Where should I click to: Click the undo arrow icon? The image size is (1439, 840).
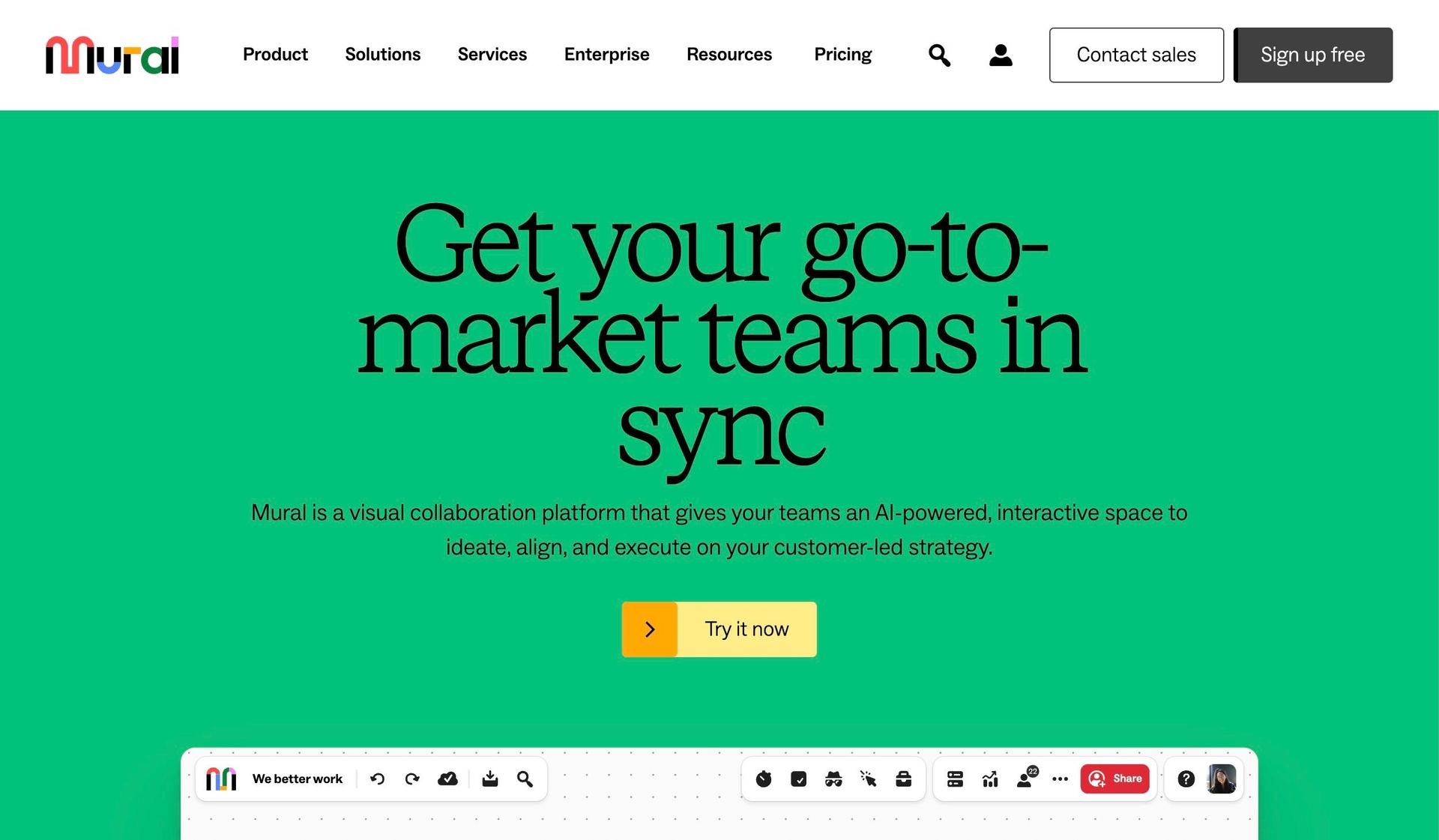click(377, 779)
